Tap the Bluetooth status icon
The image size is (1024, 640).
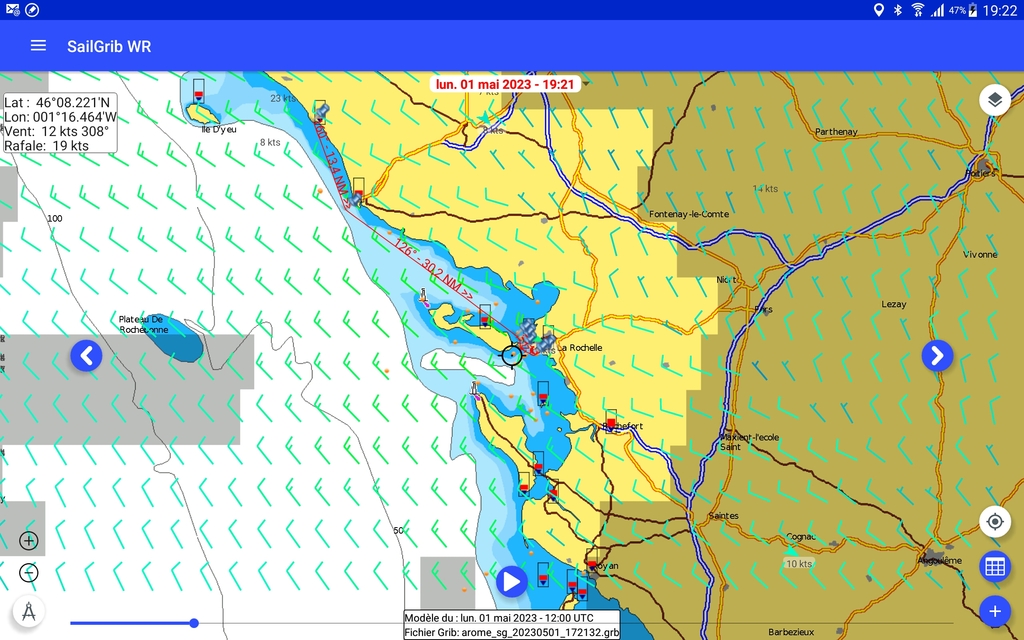click(898, 10)
